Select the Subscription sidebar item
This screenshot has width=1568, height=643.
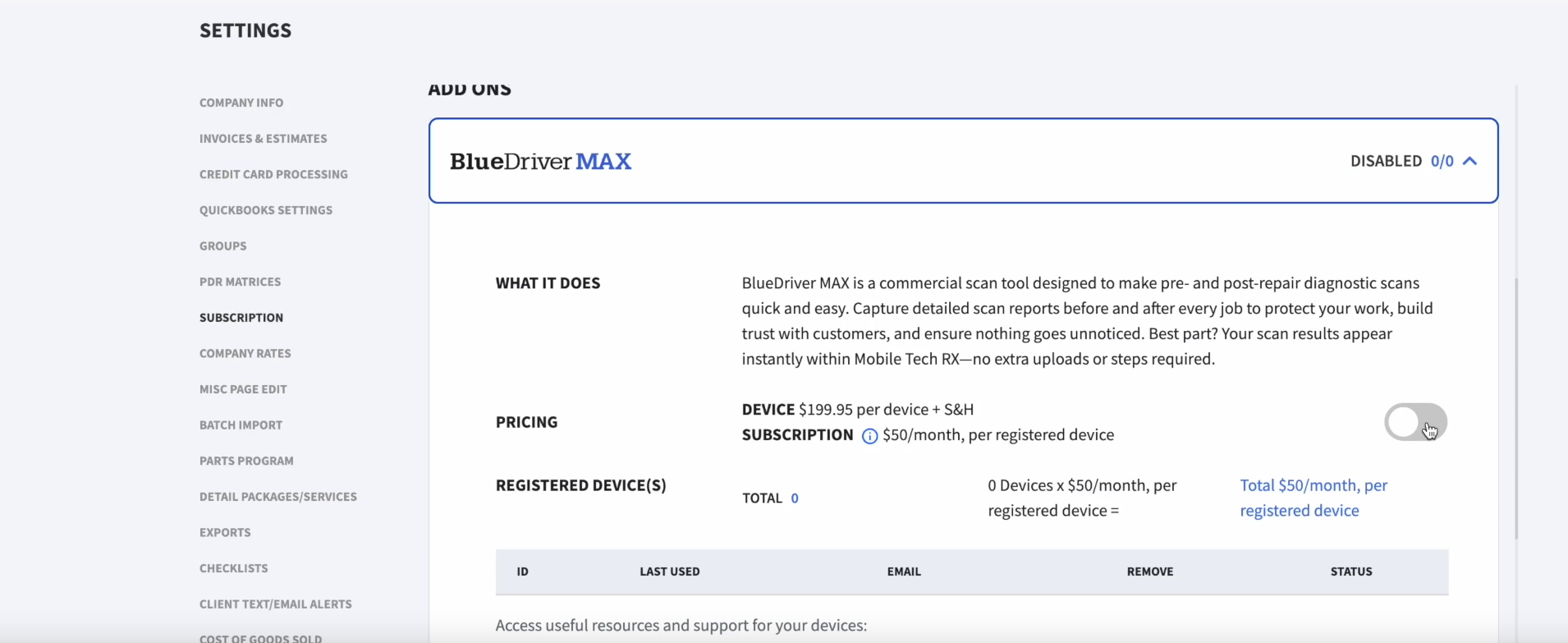click(x=241, y=318)
